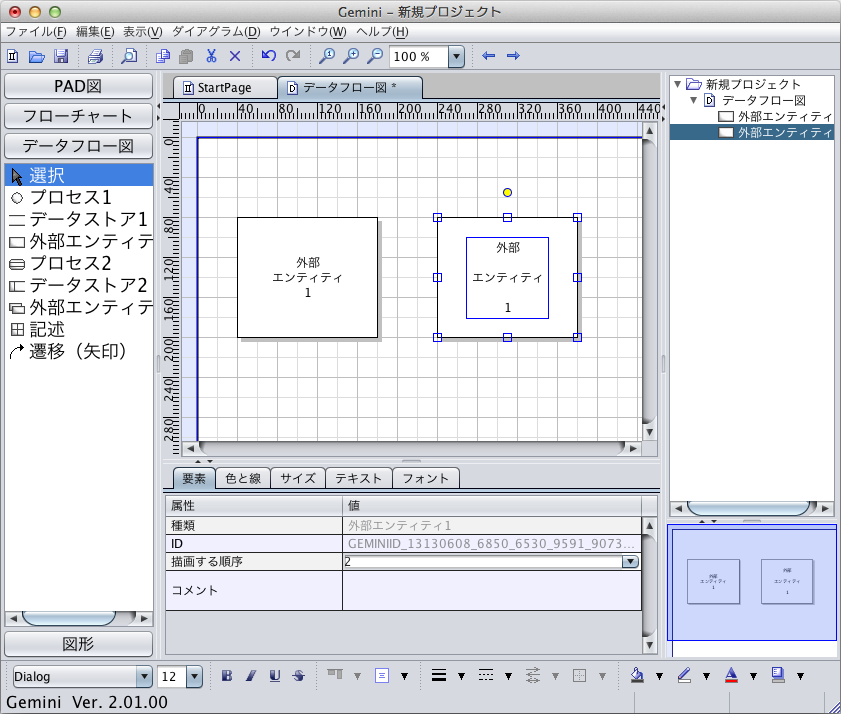
Task: Pick the プロセス2 shape tool
Action: [x=79, y=263]
